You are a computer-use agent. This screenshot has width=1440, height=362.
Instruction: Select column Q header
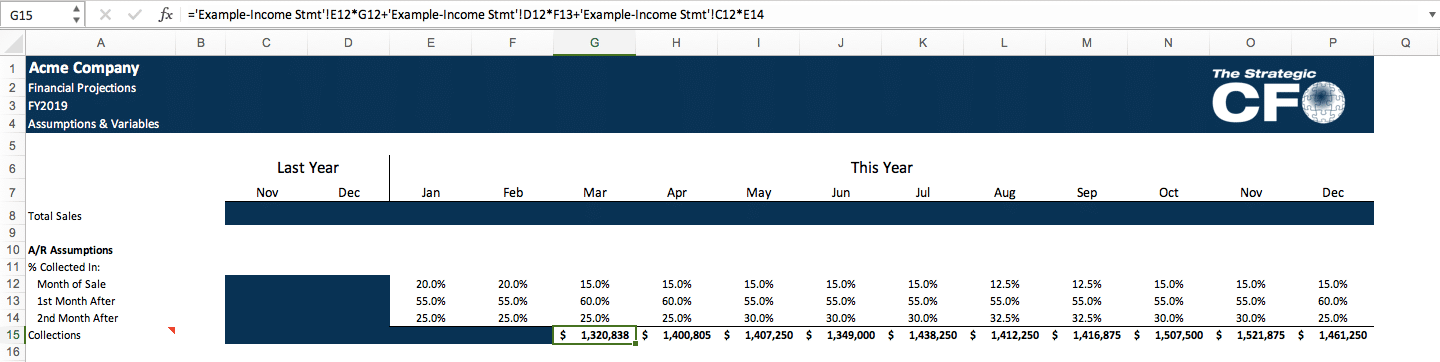tap(1406, 44)
